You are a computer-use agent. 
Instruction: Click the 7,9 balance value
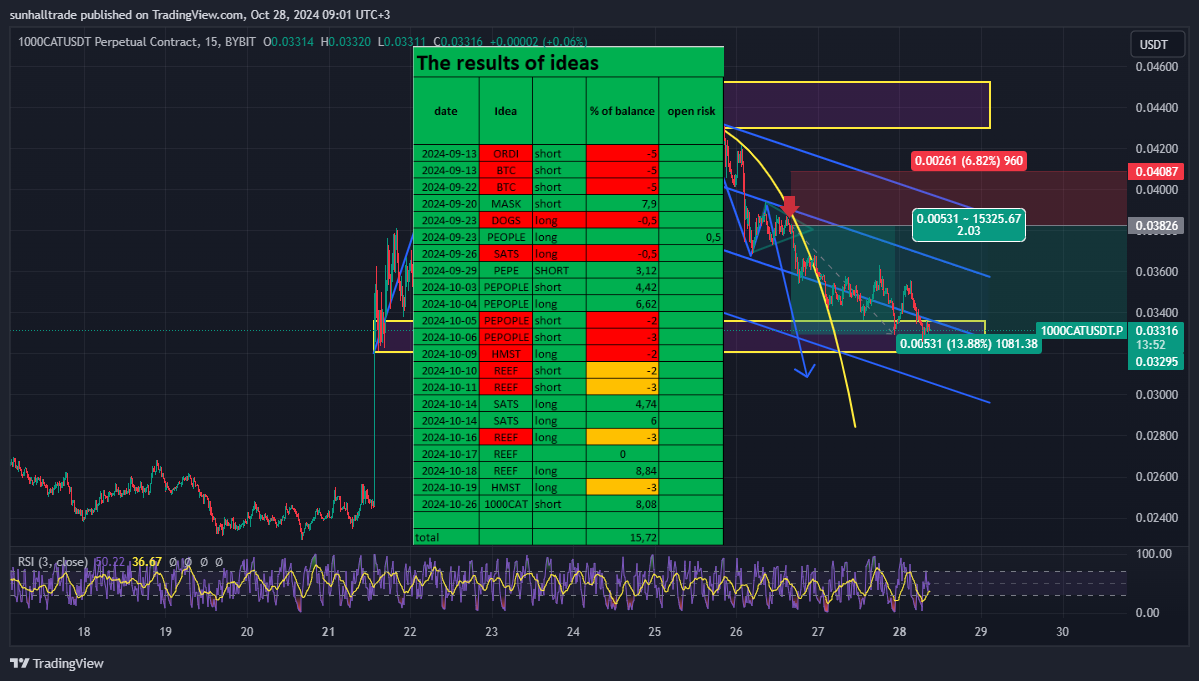pyautogui.click(x=648, y=204)
